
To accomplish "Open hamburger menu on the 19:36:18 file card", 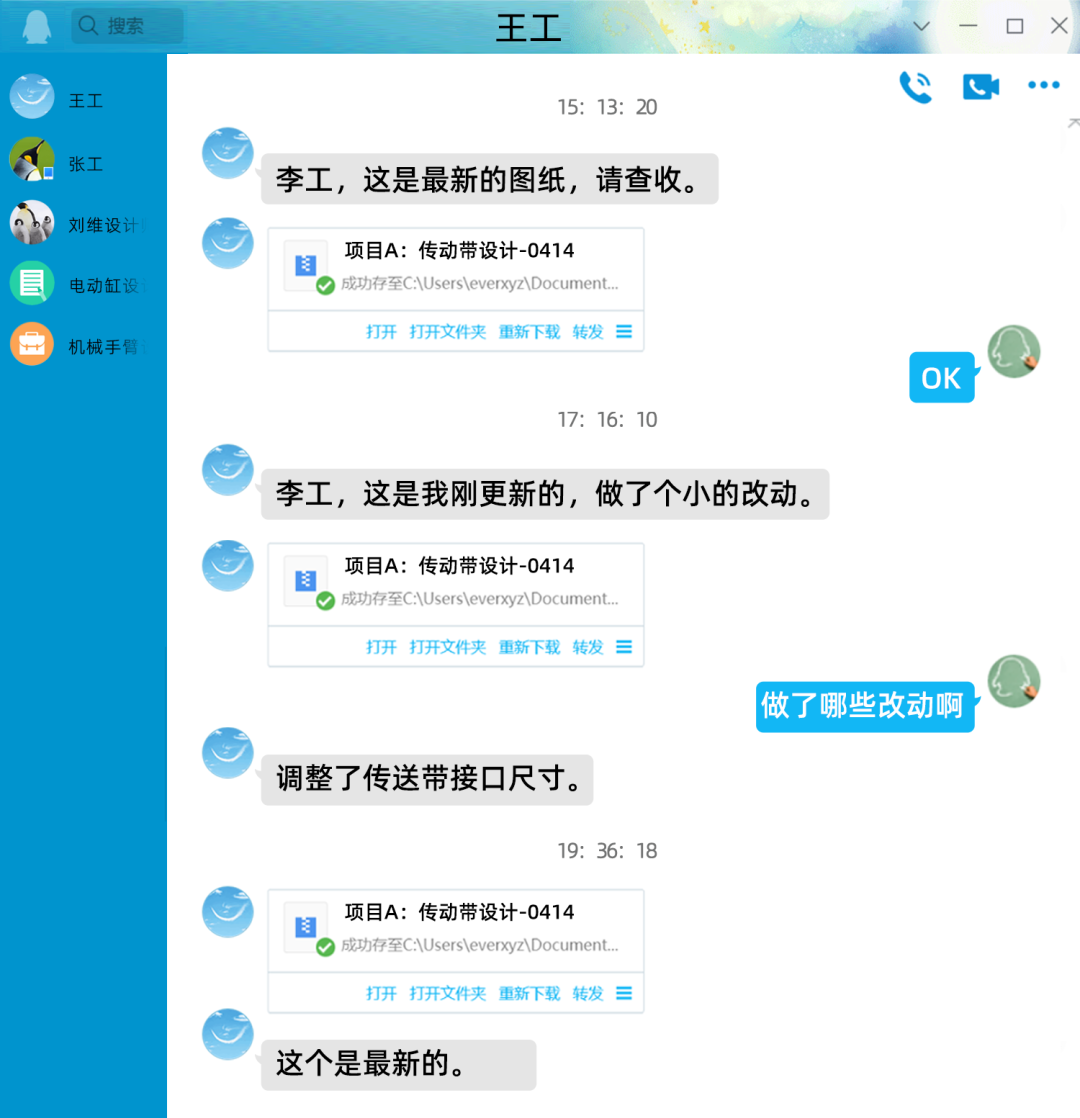I will (624, 993).
